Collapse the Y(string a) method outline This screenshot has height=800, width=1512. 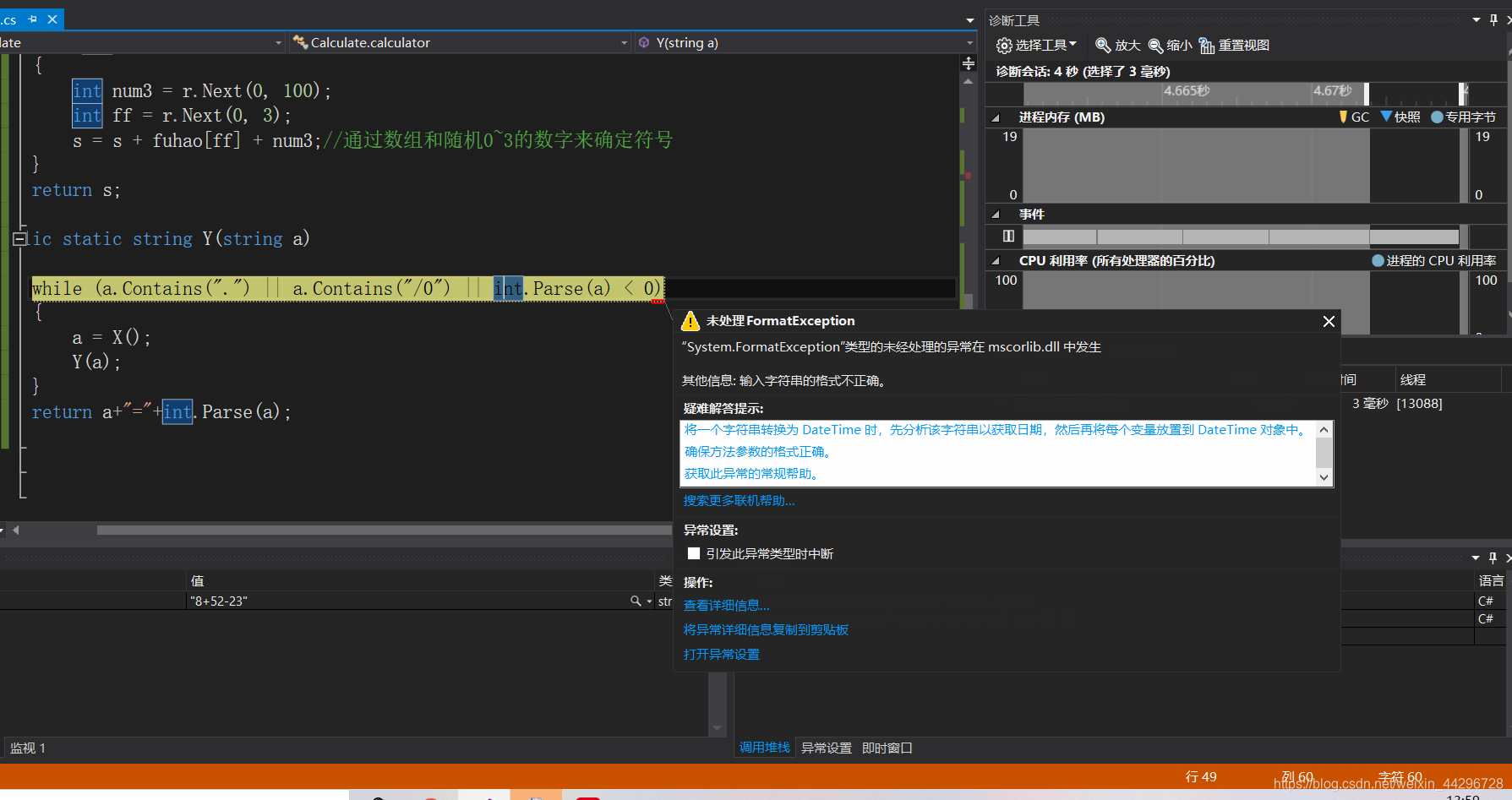pos(19,239)
